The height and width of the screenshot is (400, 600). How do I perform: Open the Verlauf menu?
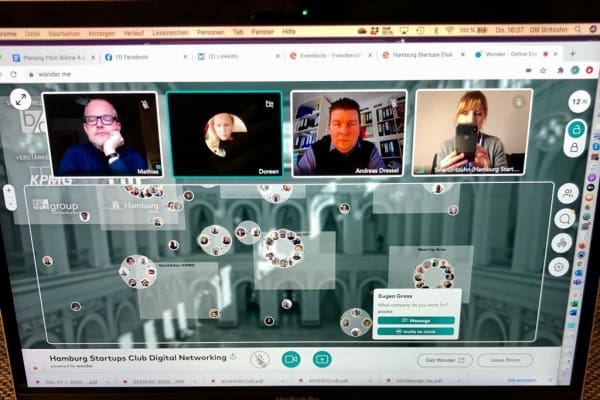coord(134,33)
